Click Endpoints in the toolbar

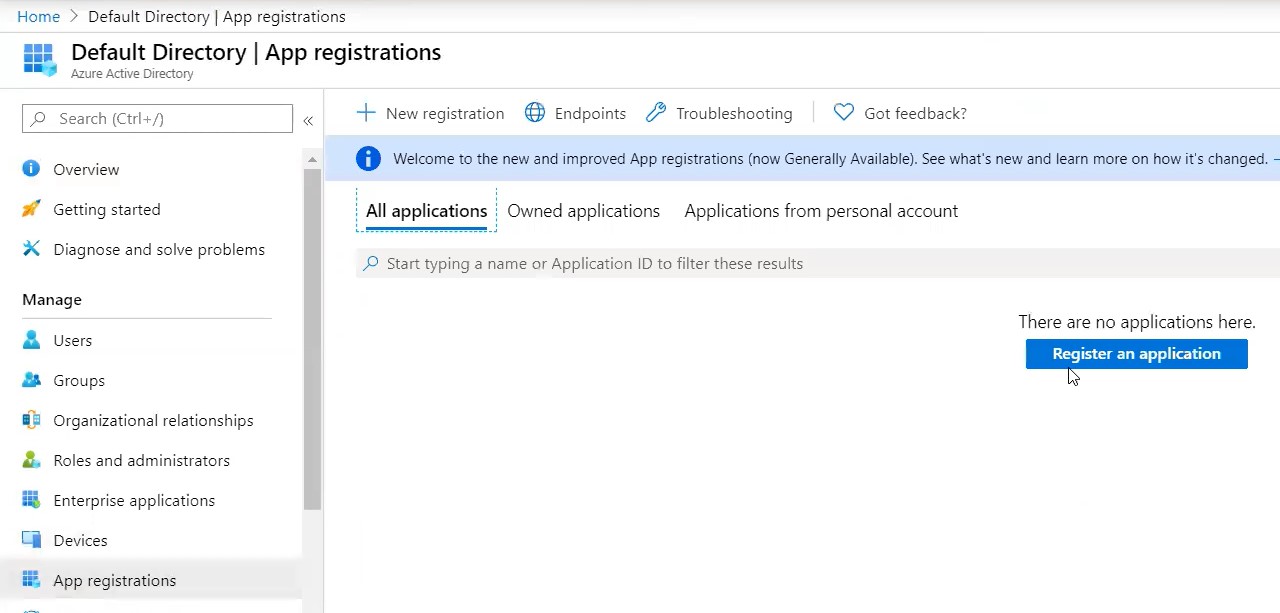576,113
